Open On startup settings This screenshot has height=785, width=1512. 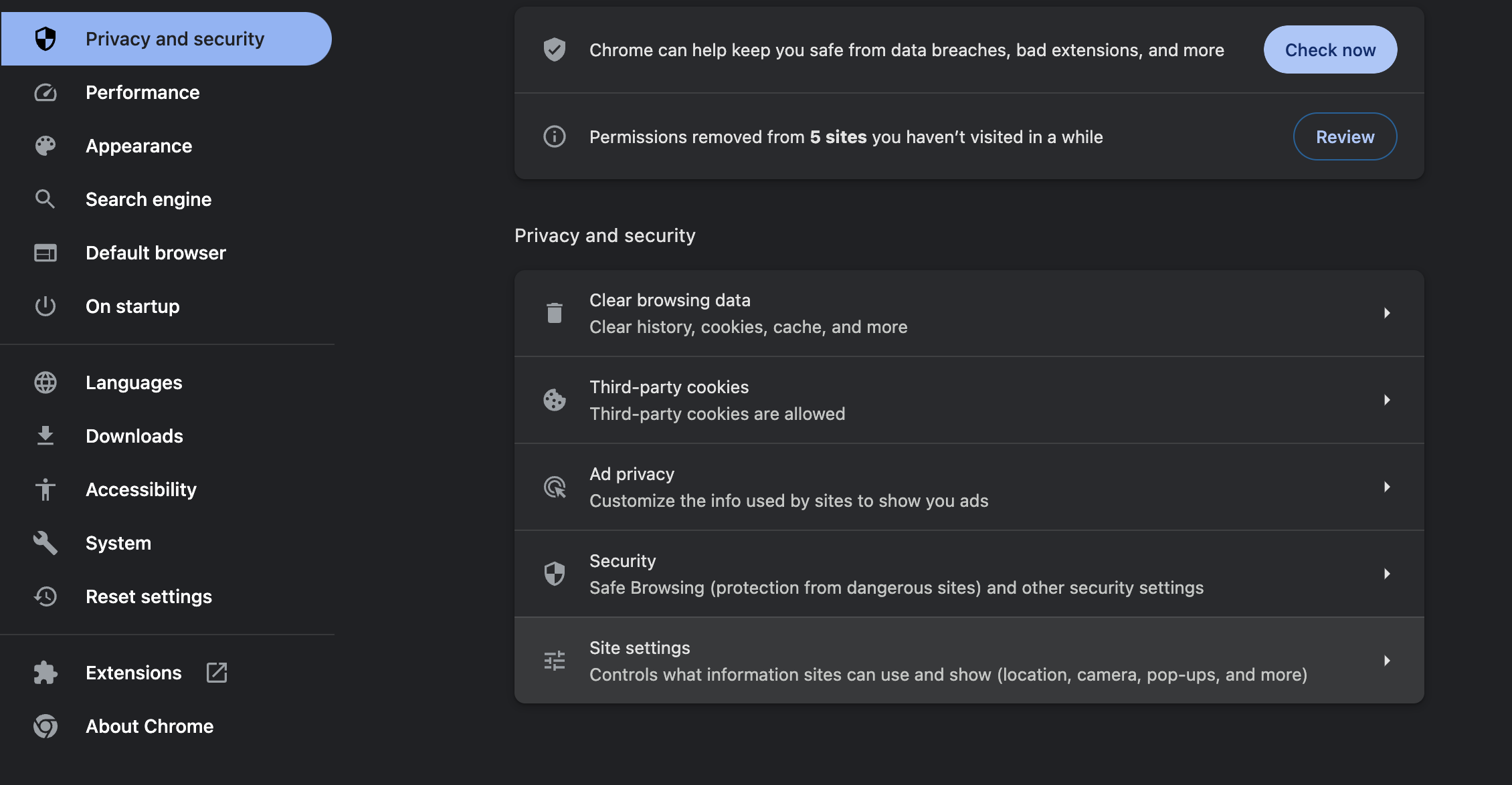(x=166, y=306)
